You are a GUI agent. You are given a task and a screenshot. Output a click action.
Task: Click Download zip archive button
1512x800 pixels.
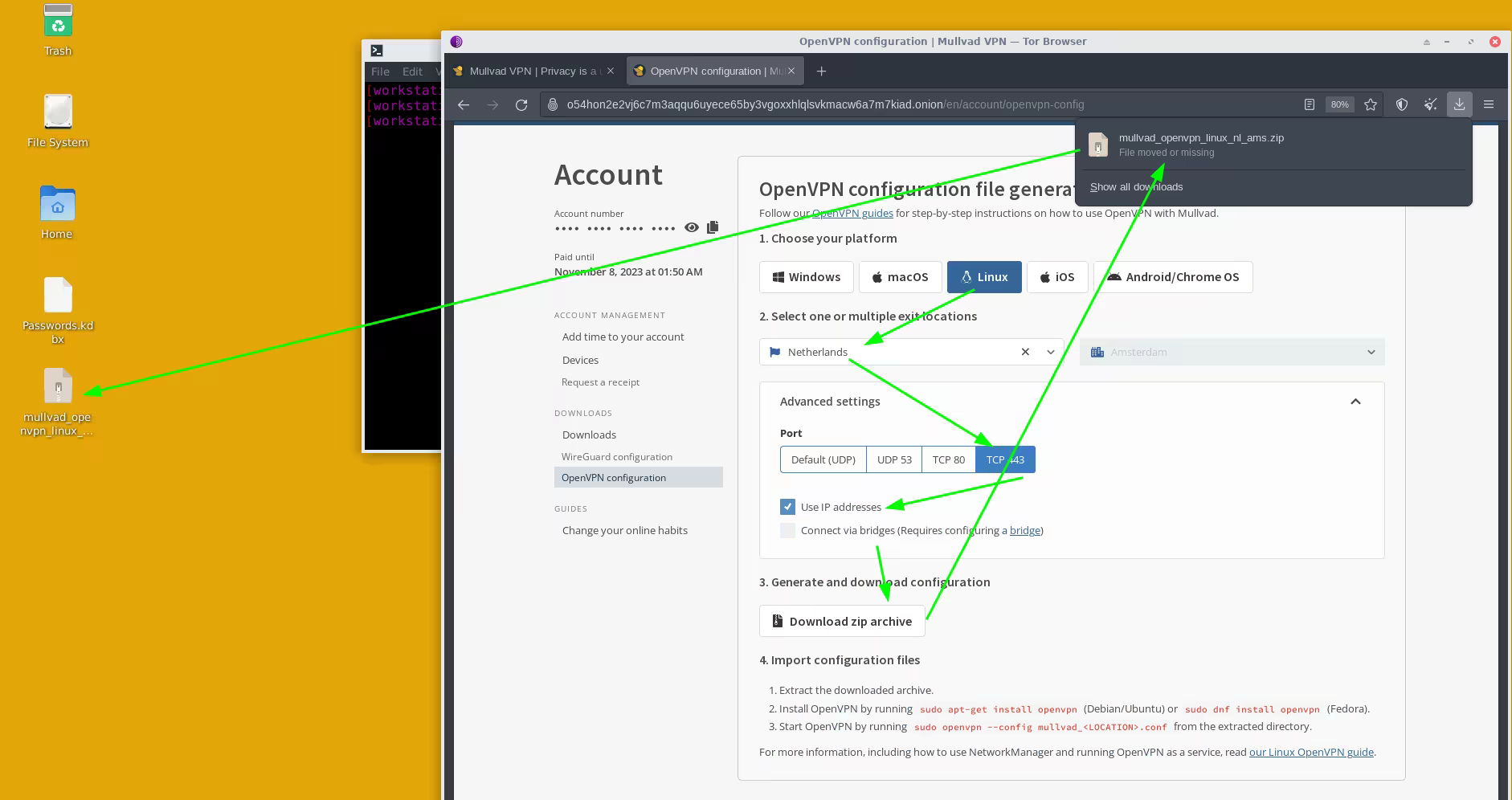click(x=842, y=621)
